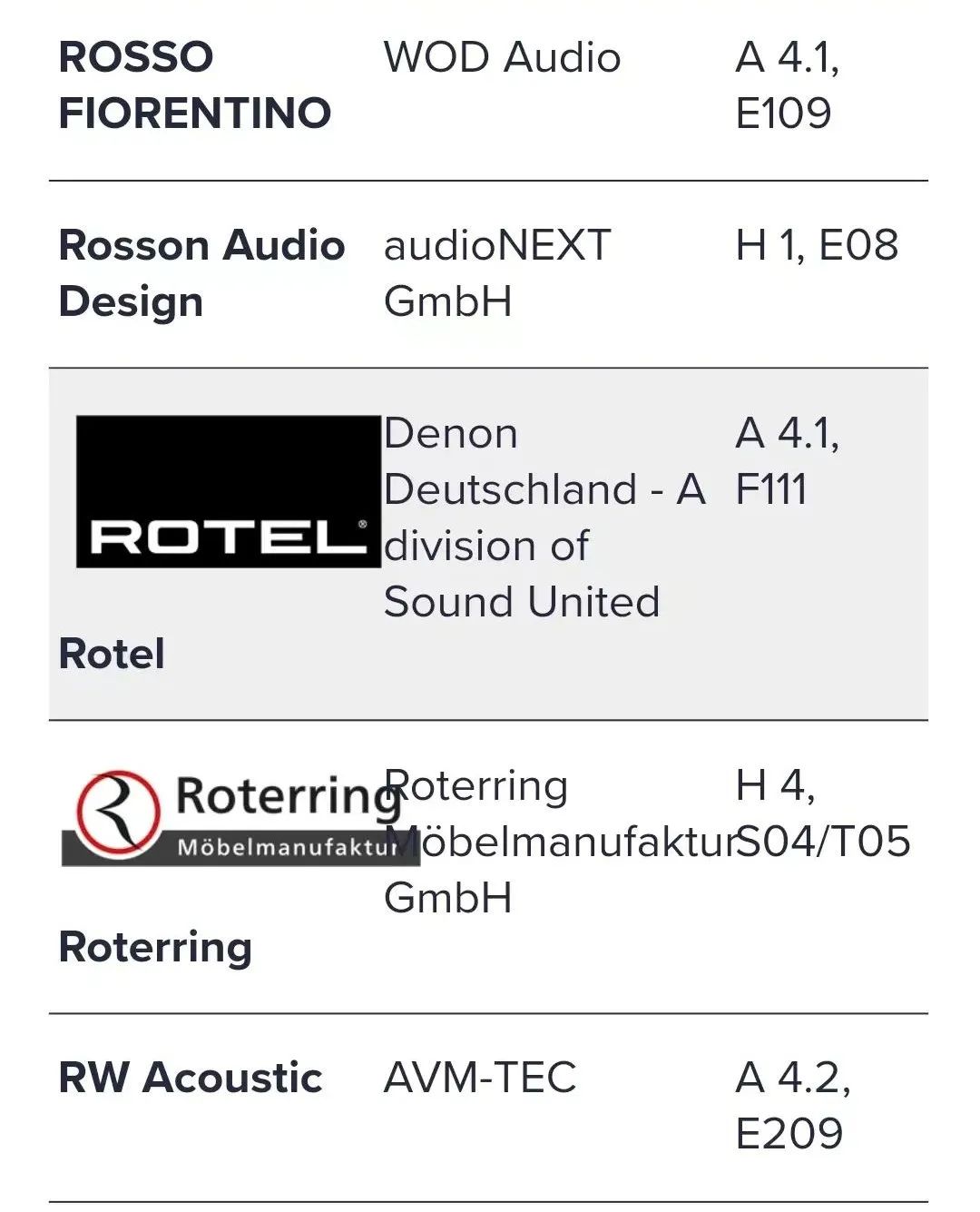Image resolution: width=980 pixels, height=1212 pixels.
Task: Select the AVM-TEC exhibitor name
Action: point(480,1078)
